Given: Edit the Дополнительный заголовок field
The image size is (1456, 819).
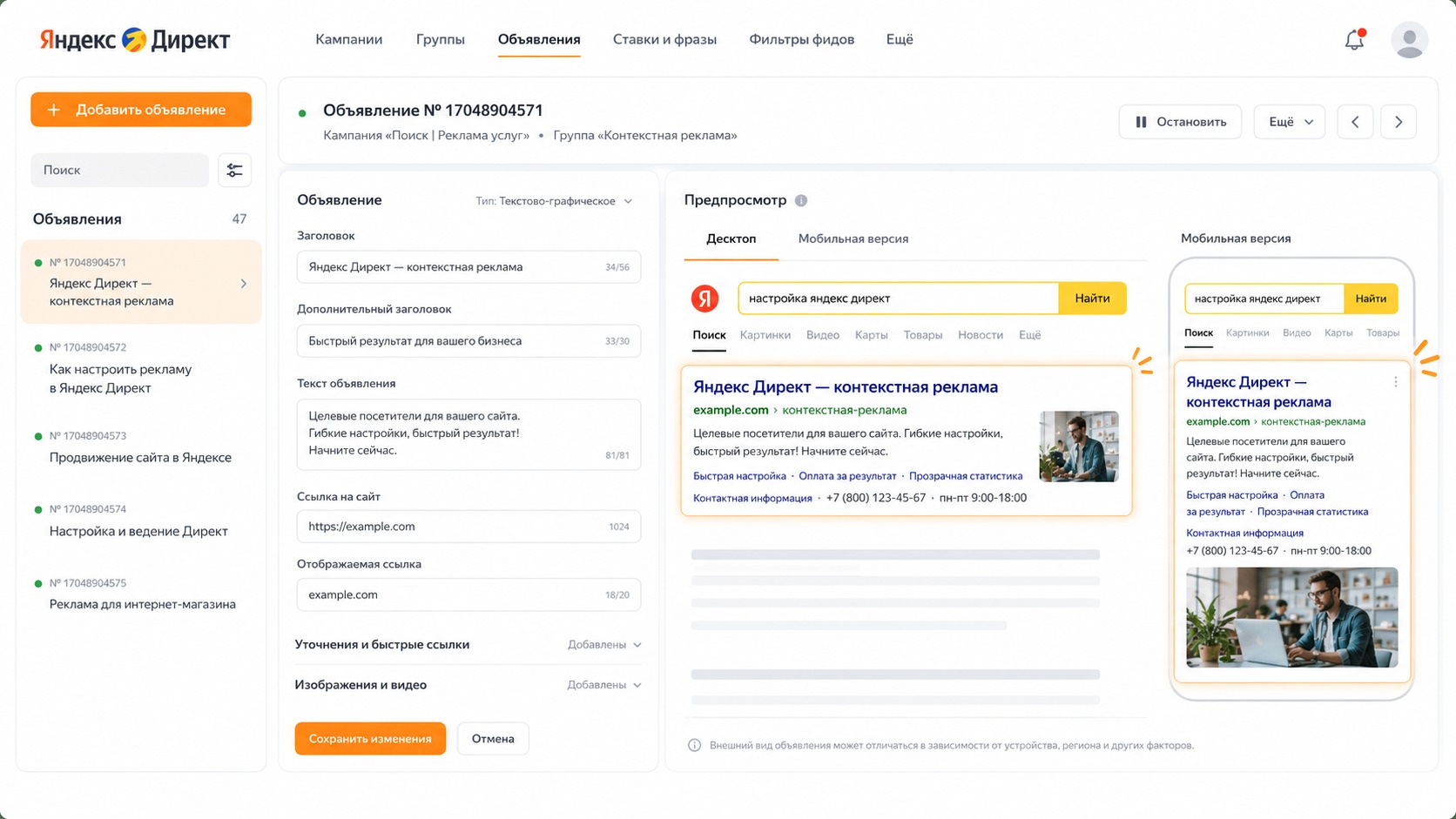Looking at the screenshot, I should pyautogui.click(x=468, y=341).
